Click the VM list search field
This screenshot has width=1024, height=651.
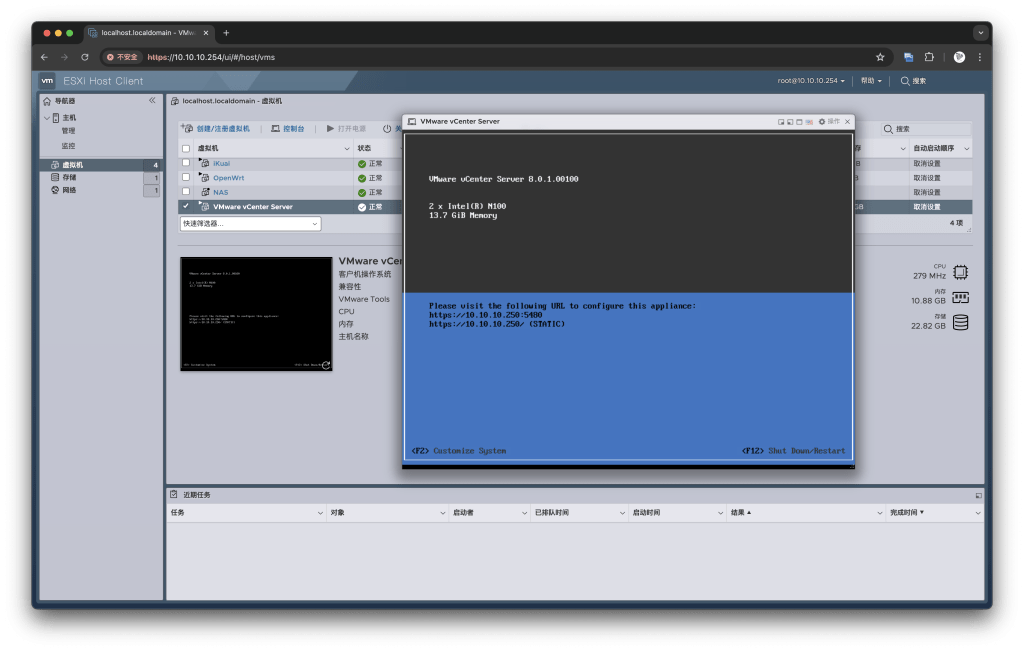pyautogui.click(x=927, y=129)
